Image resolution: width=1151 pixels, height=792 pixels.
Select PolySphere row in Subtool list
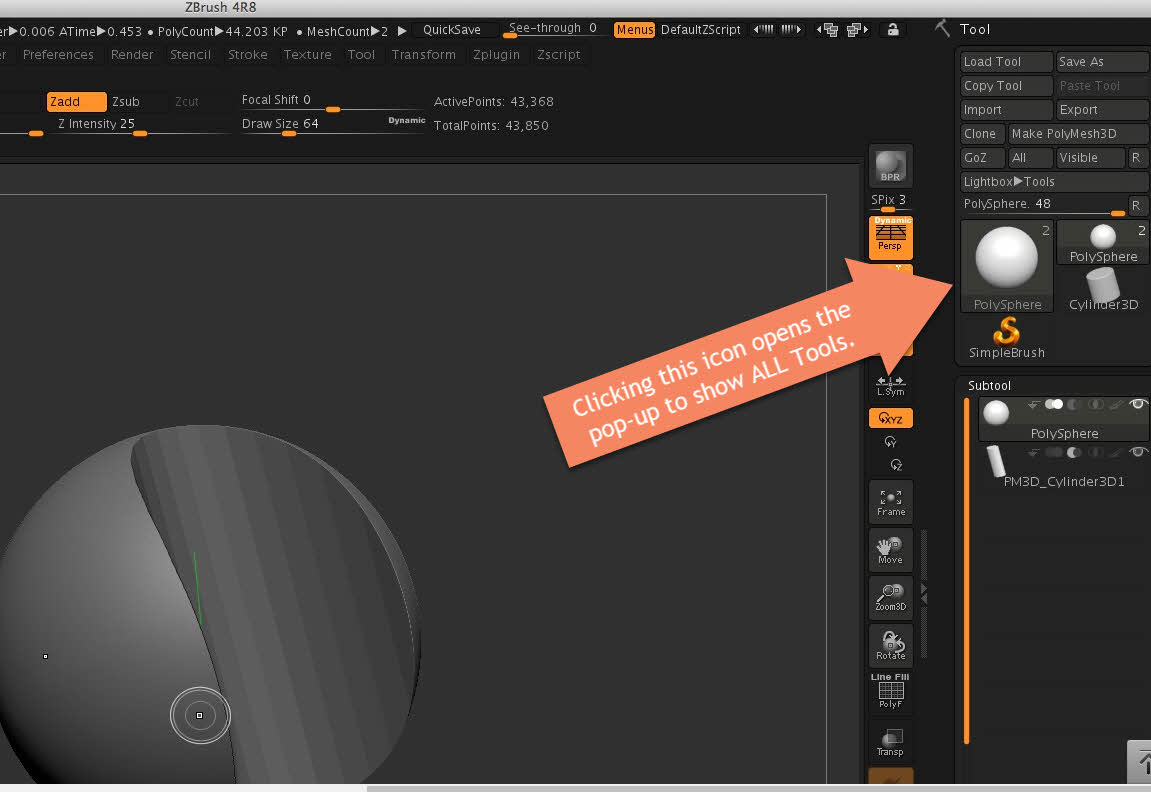tap(1064, 420)
